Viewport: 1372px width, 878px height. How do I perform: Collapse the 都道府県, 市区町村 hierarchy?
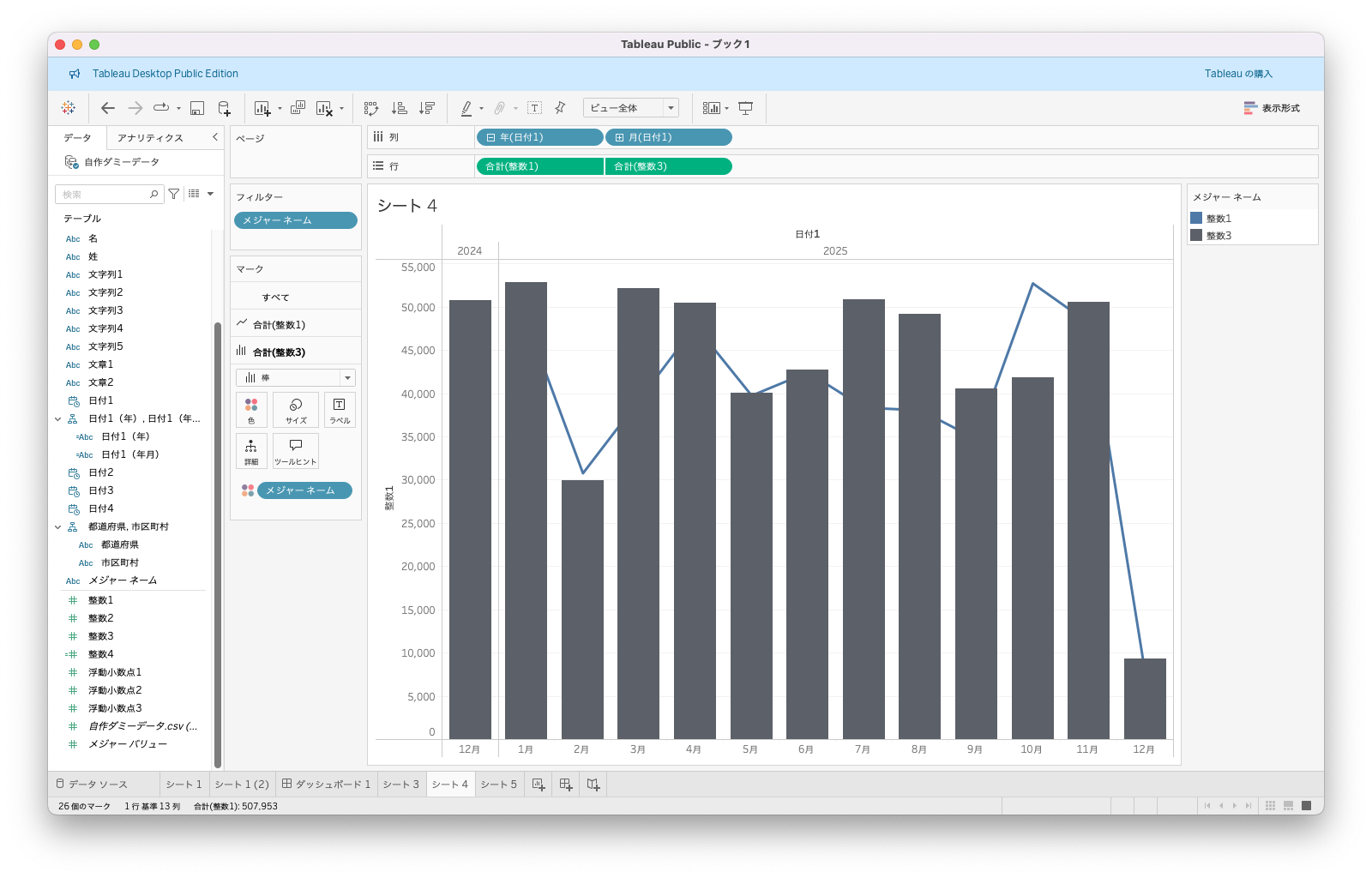click(58, 527)
